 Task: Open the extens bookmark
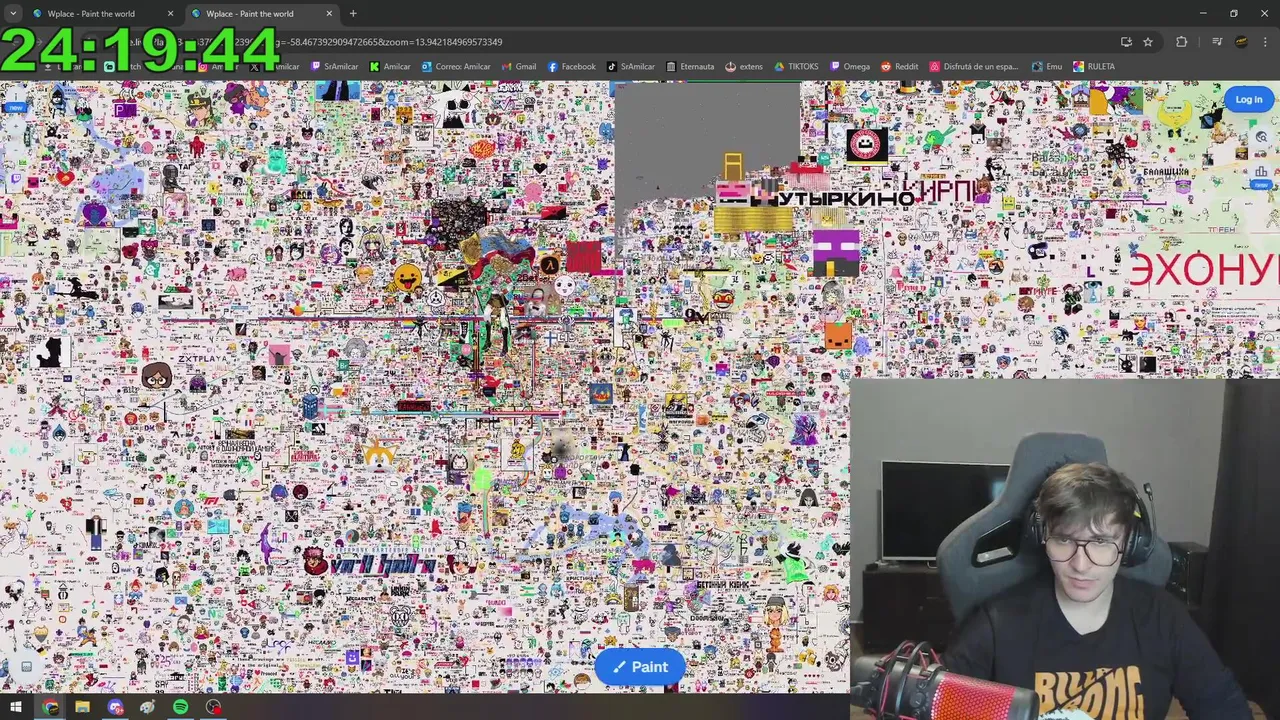pyautogui.click(x=744, y=67)
